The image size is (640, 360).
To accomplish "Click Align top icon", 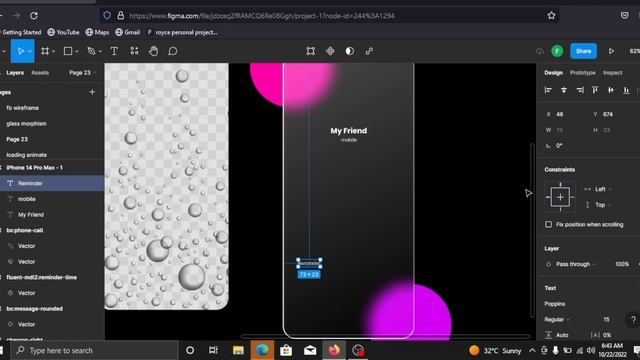I will click(x=595, y=90).
